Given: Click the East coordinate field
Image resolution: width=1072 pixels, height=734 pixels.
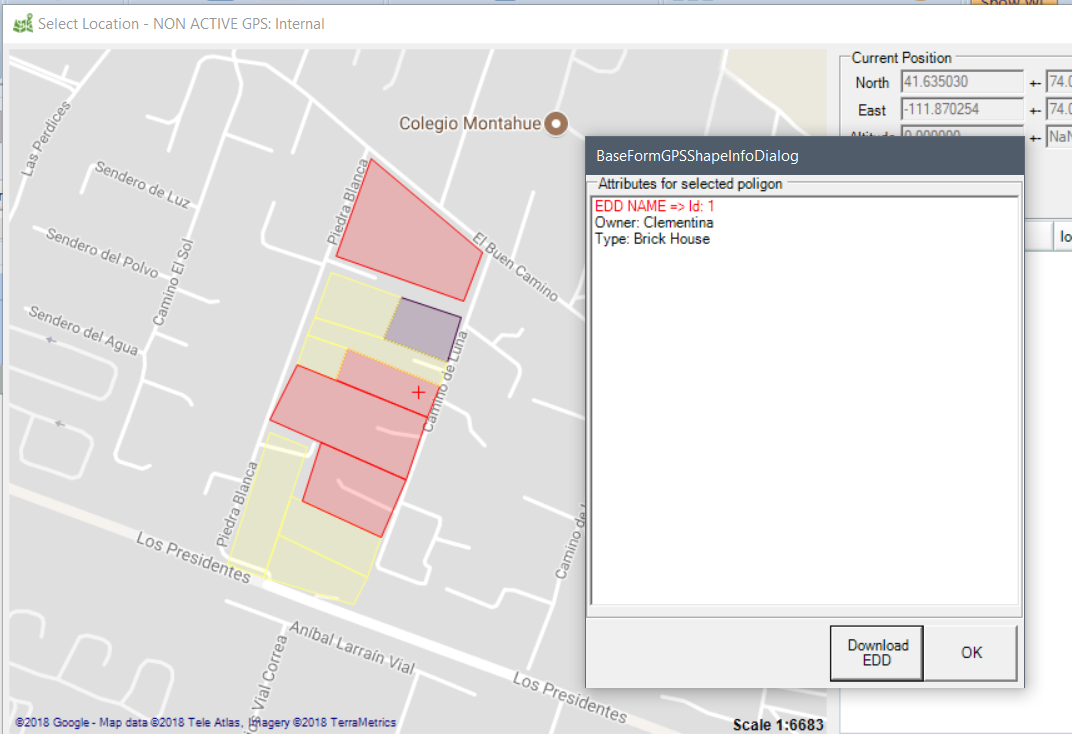Looking at the screenshot, I should pos(961,110).
